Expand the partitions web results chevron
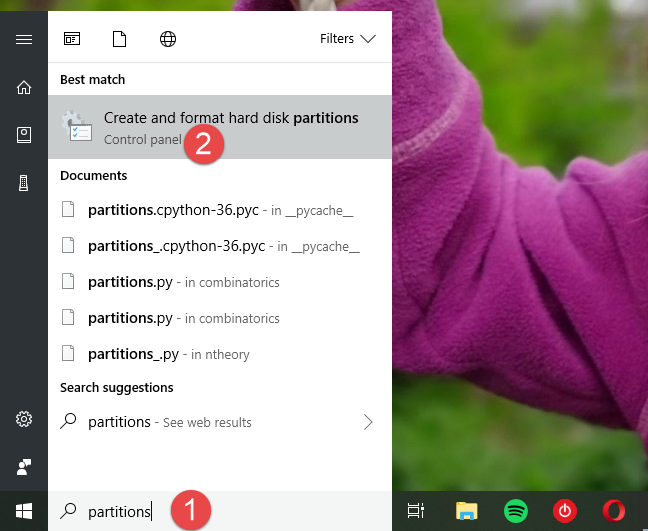This screenshot has height=531, width=648. coord(368,422)
